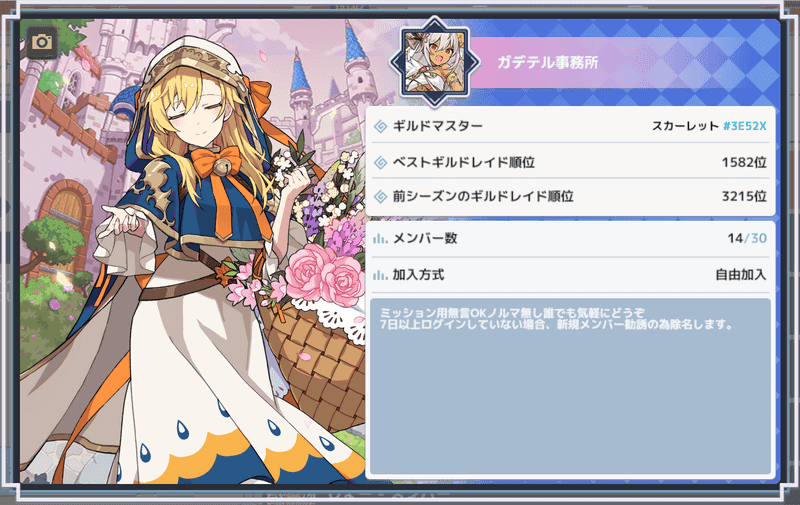Click the 14/30 member count
Viewport: 800px width, 505px height.
tap(747, 238)
